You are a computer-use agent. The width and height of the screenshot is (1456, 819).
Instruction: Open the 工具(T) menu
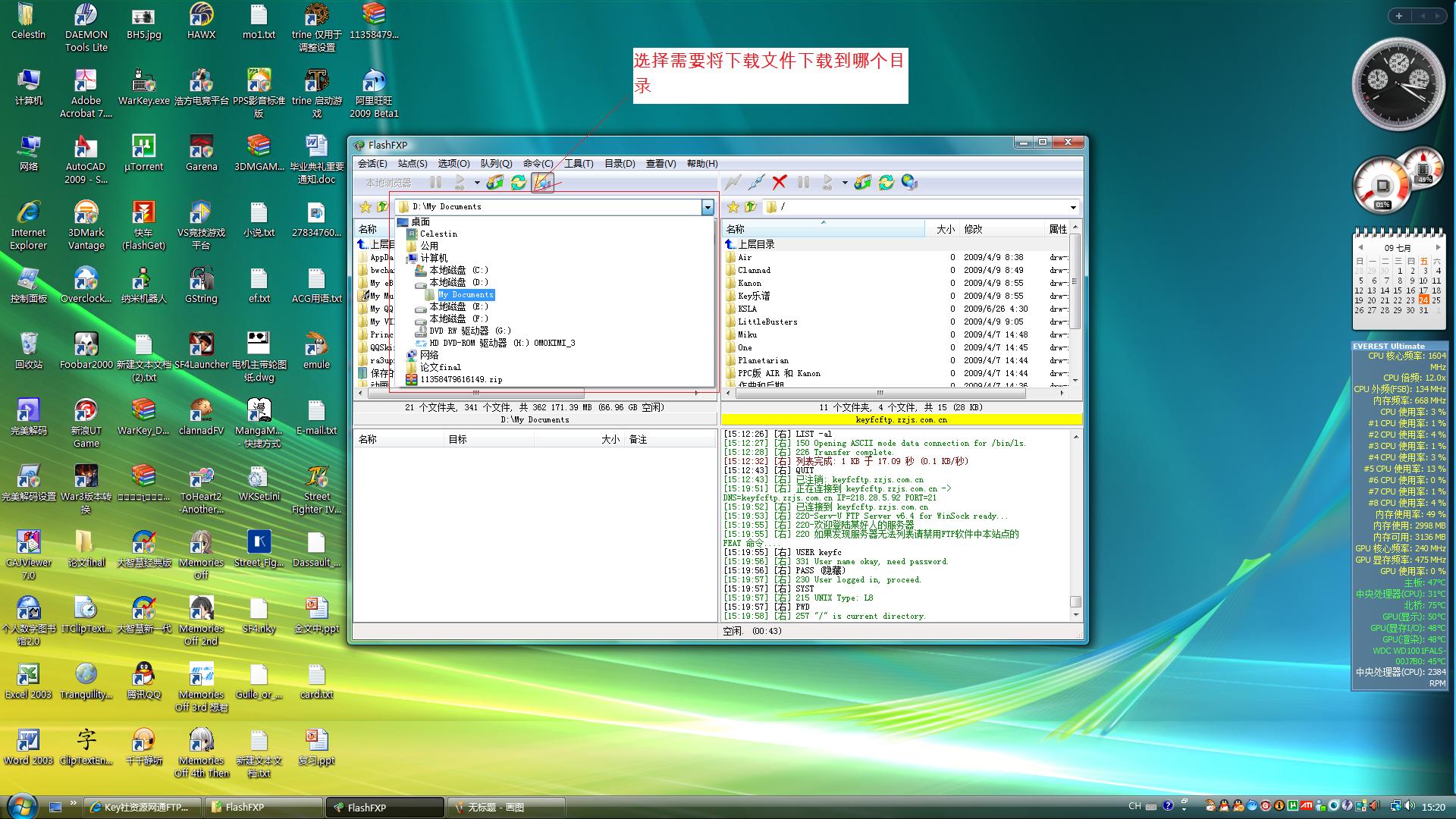578,164
